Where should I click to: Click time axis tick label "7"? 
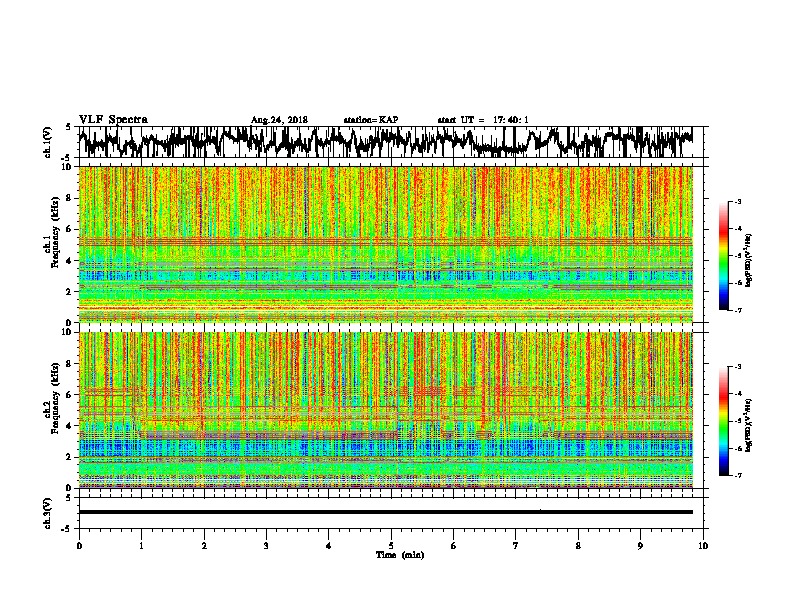click(516, 546)
